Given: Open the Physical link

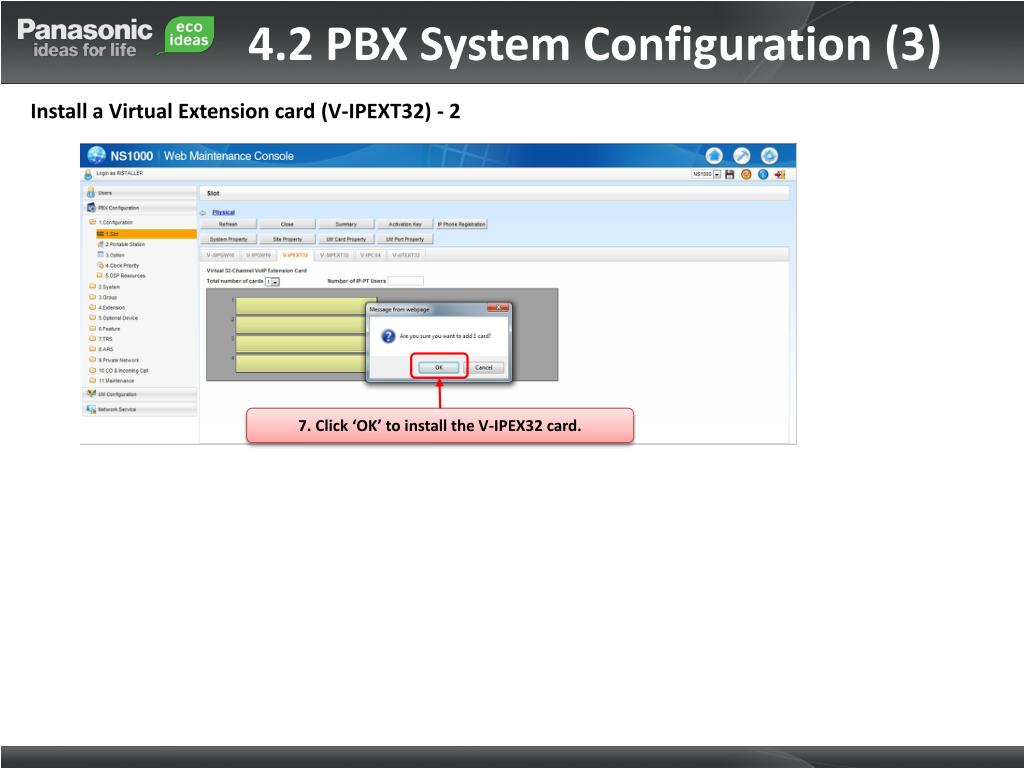Looking at the screenshot, I should [223, 212].
